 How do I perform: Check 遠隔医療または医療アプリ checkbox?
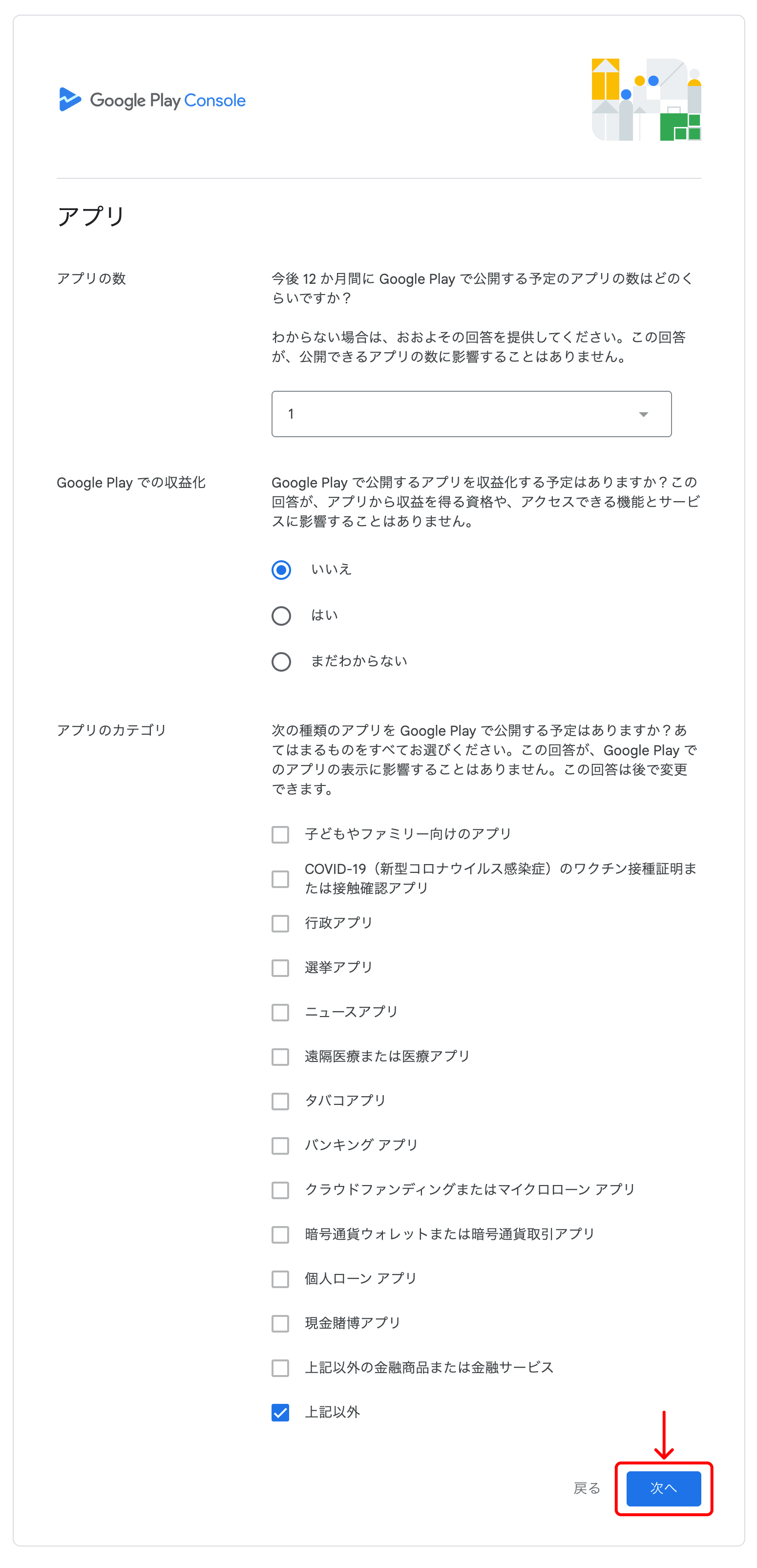tap(280, 1057)
